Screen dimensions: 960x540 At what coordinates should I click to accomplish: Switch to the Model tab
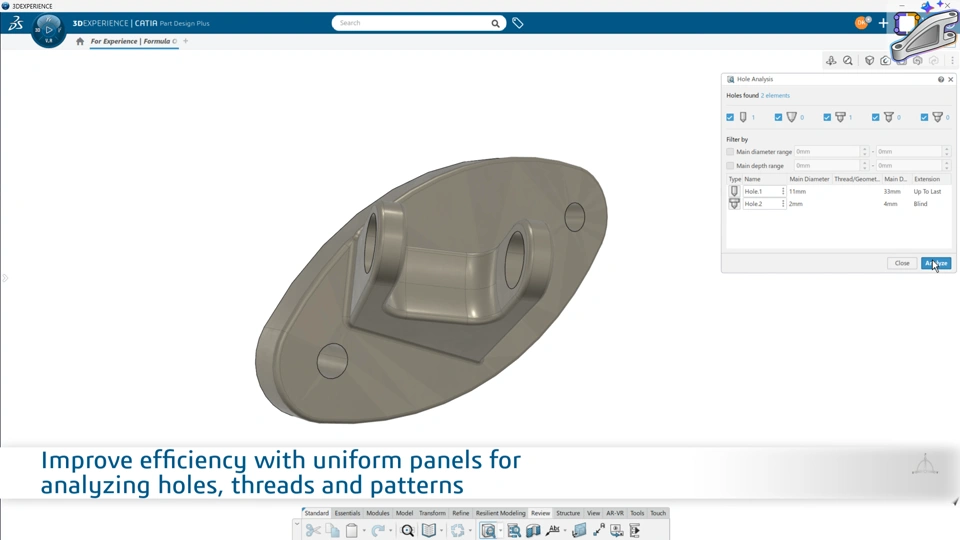[x=404, y=513]
